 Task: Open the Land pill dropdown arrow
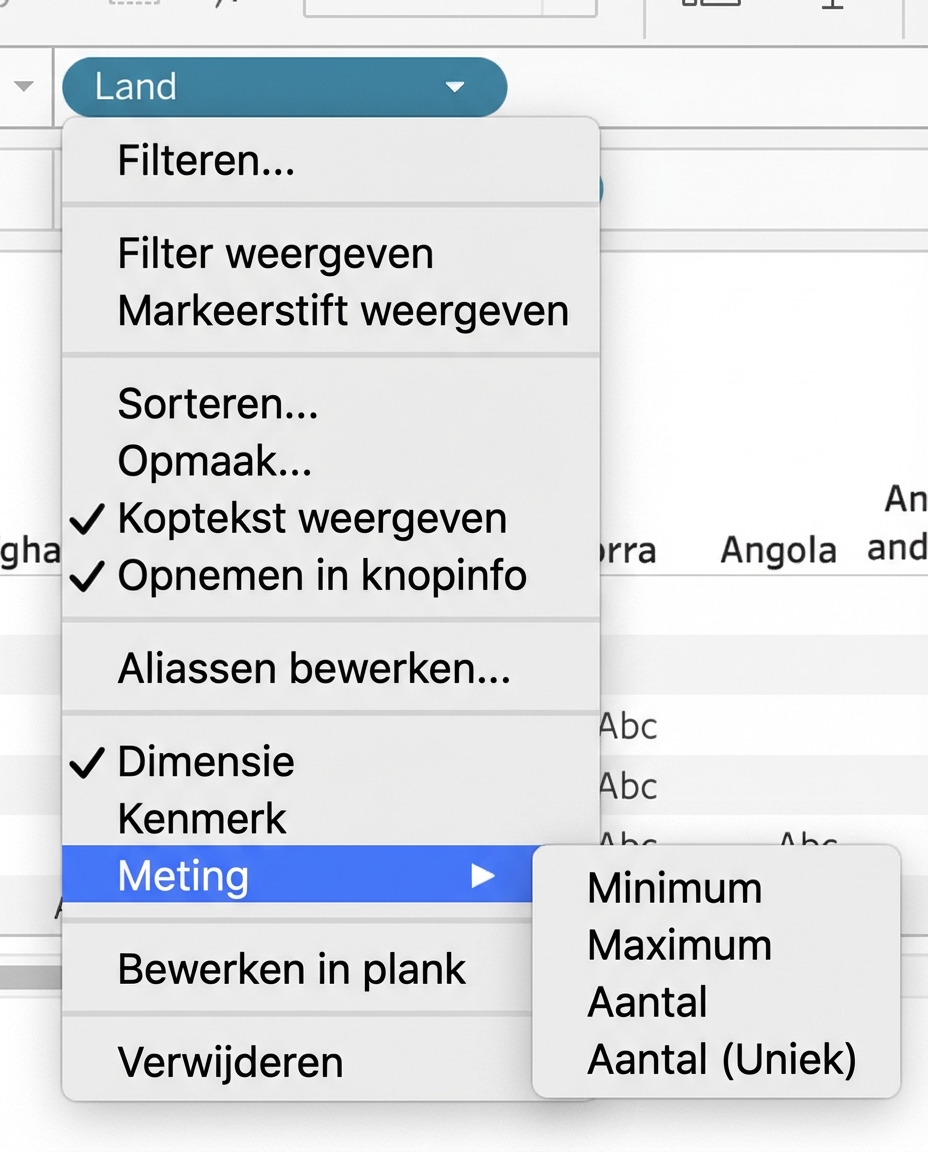pyautogui.click(x=455, y=87)
